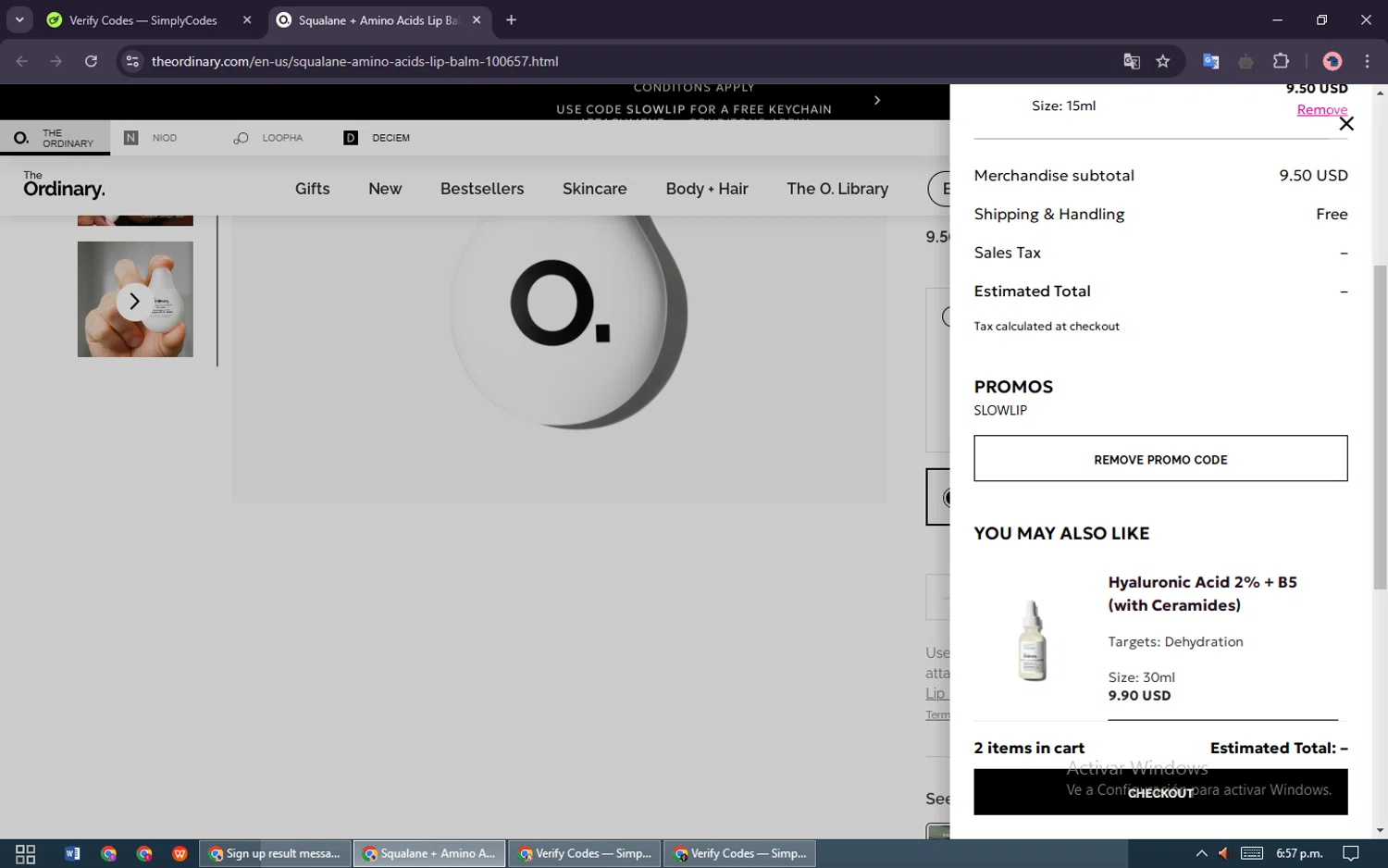
Task: Click the browser reload icon
Action: pos(91,61)
